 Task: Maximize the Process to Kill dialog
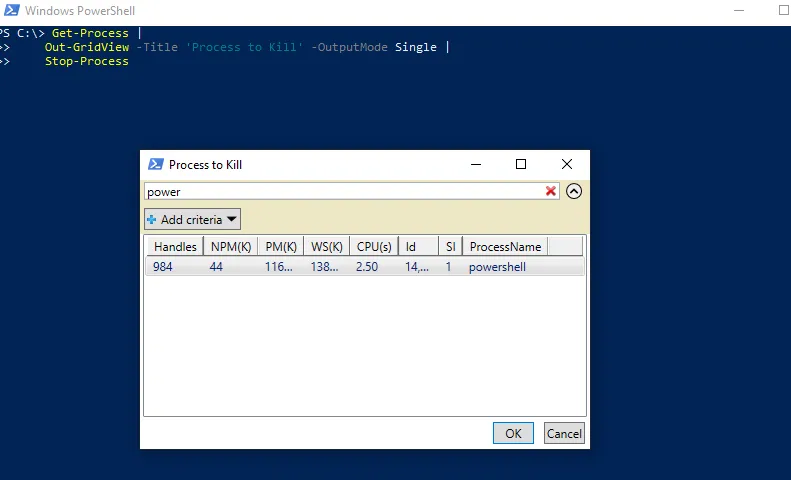[x=520, y=165]
